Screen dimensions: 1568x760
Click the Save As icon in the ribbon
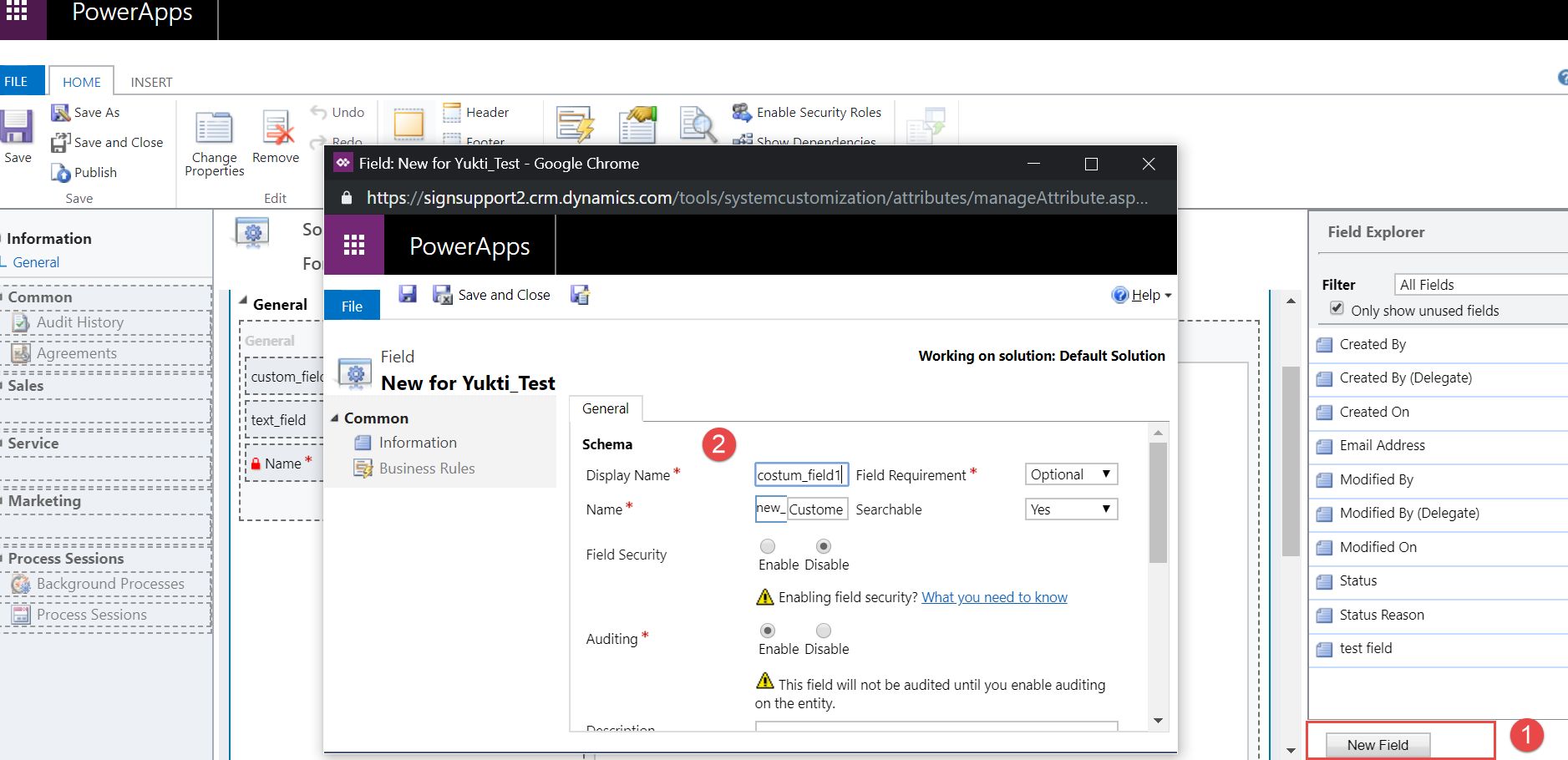[61, 112]
